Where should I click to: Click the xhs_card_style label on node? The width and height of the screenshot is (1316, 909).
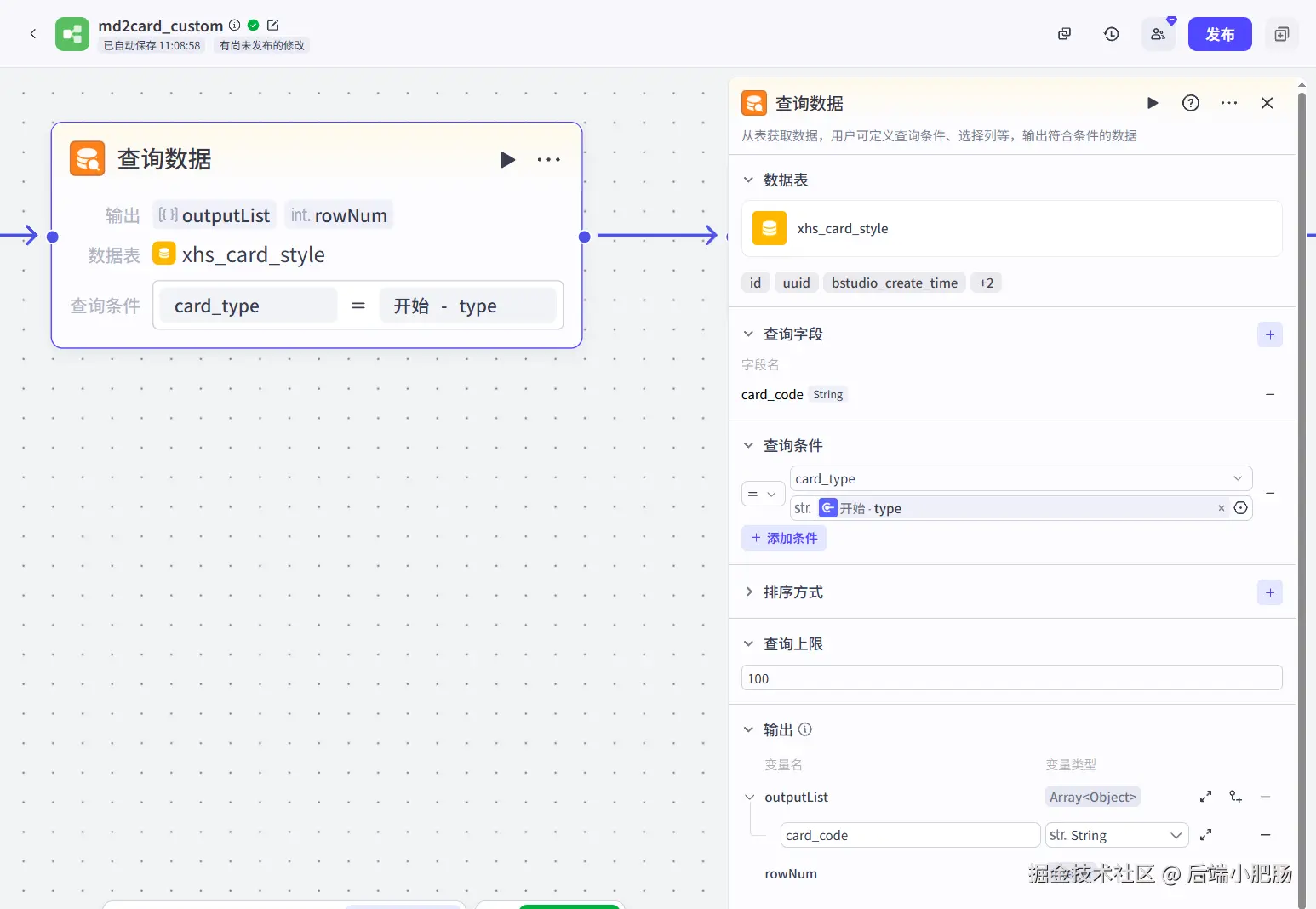pos(253,254)
